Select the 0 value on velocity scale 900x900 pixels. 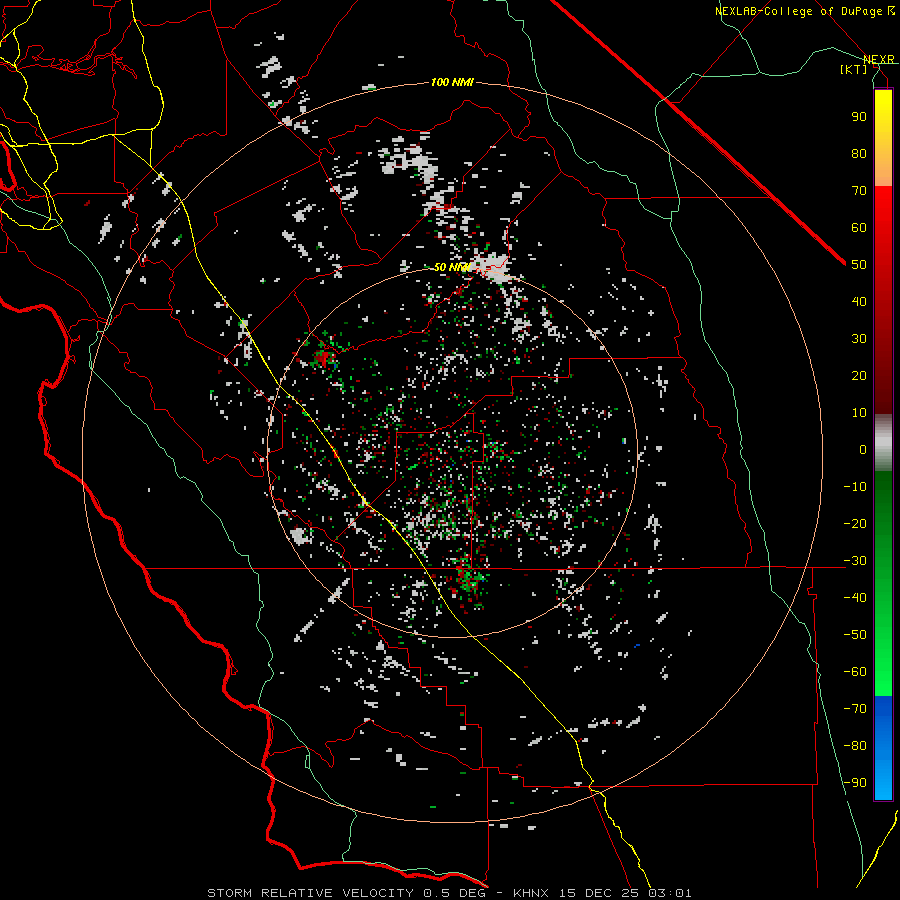click(863, 449)
